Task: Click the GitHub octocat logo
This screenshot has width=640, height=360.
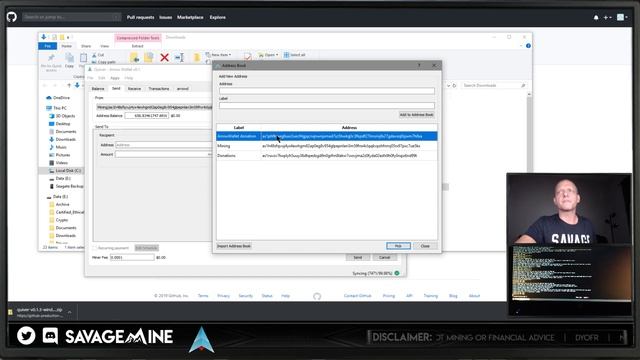Action: pos(12,17)
